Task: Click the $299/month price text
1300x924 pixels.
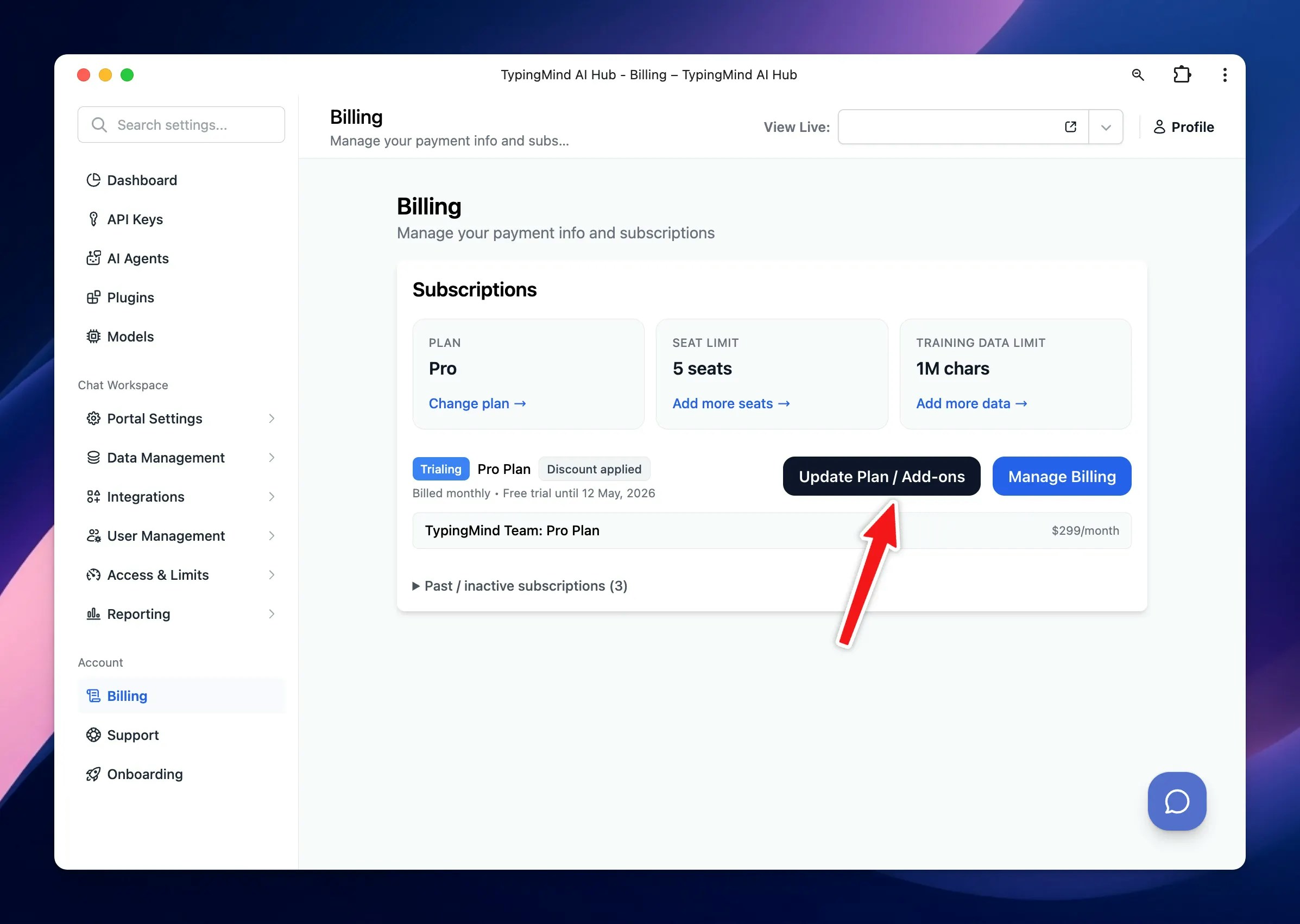Action: pos(1085,531)
